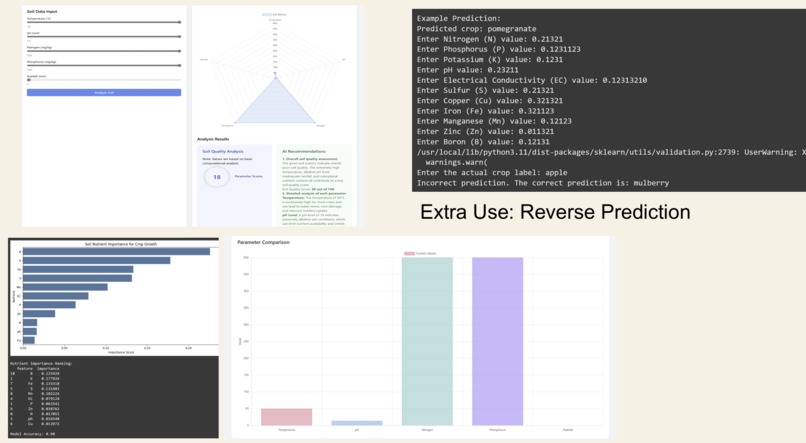Select the AI Recommendations card title
Screen dimensions: 806x443
pyautogui.click(x=304, y=152)
